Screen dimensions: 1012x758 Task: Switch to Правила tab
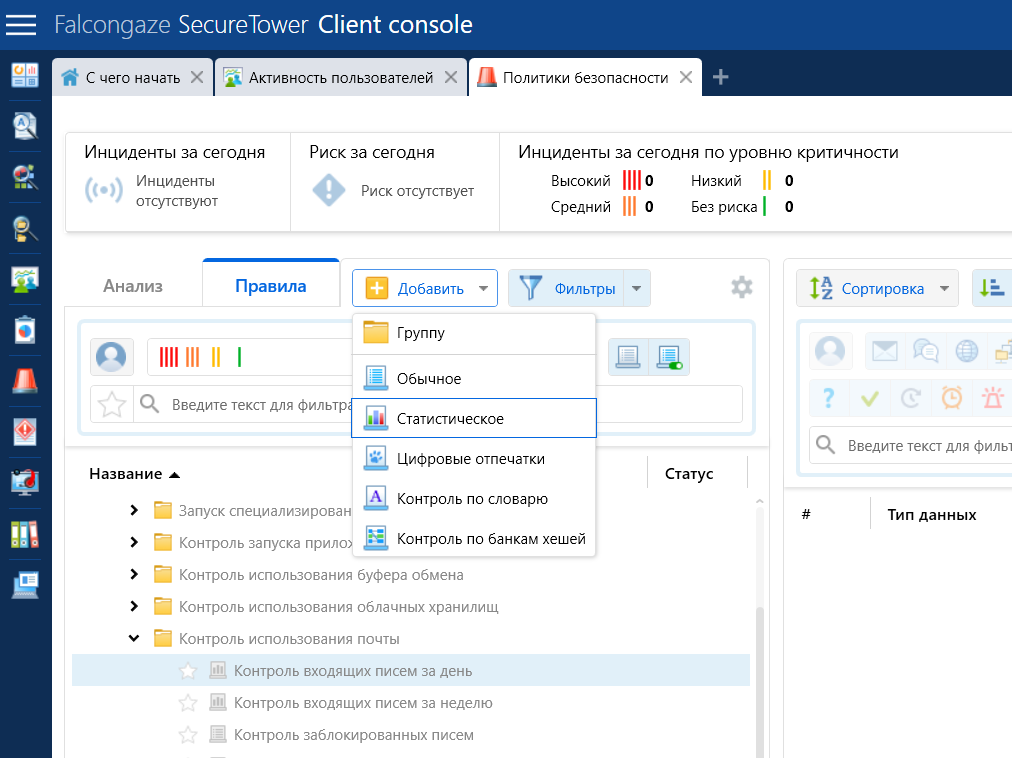270,285
